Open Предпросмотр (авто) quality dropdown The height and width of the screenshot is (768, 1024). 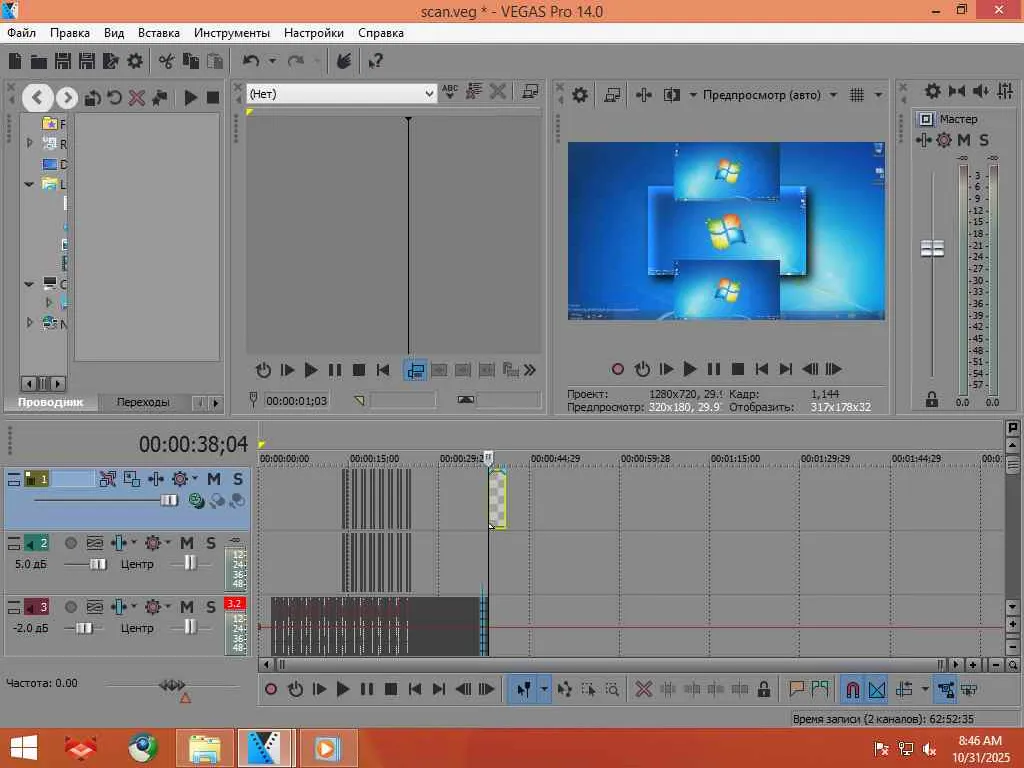pos(833,95)
